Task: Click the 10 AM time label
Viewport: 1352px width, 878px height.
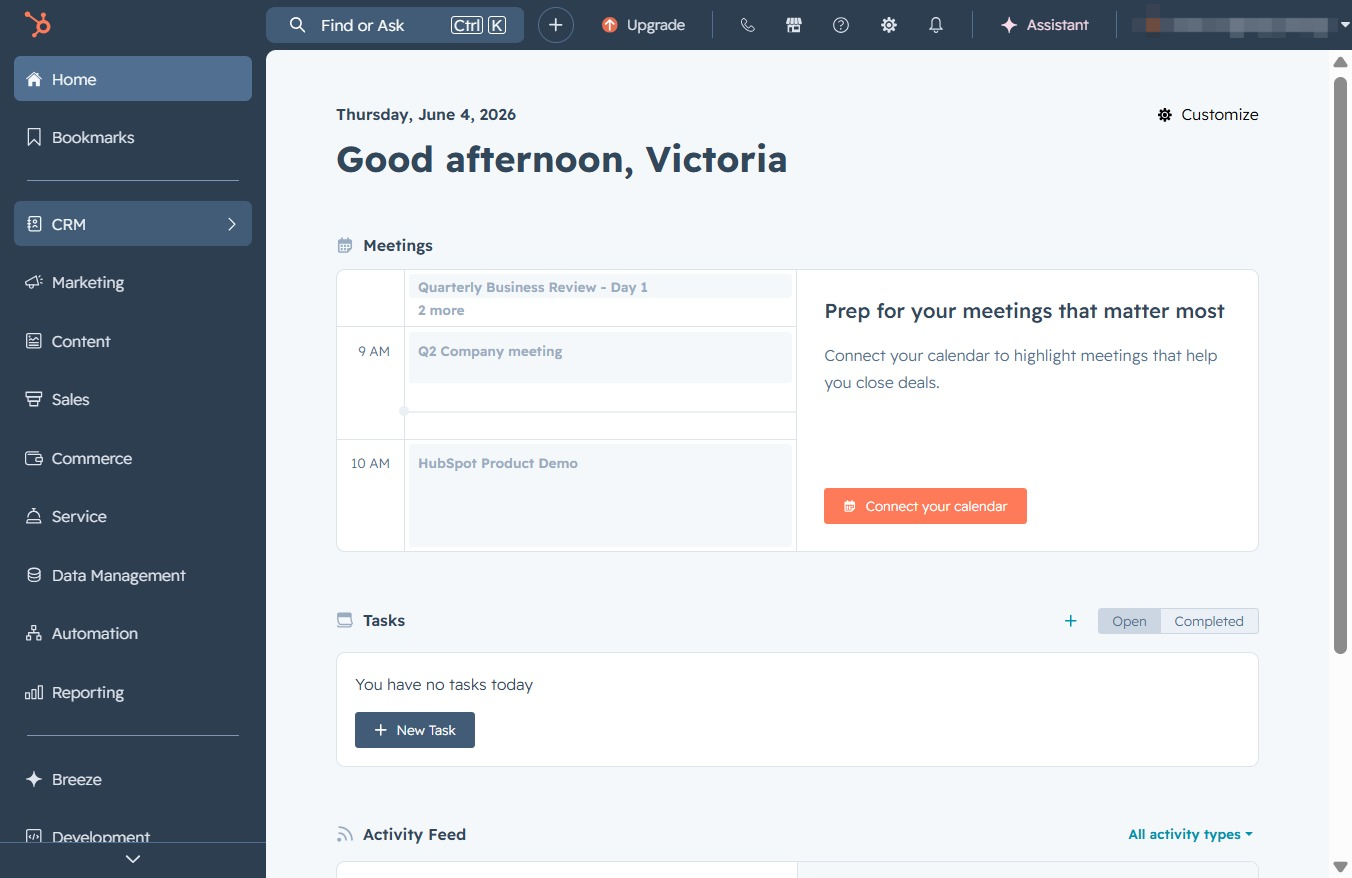Action: pos(371,463)
